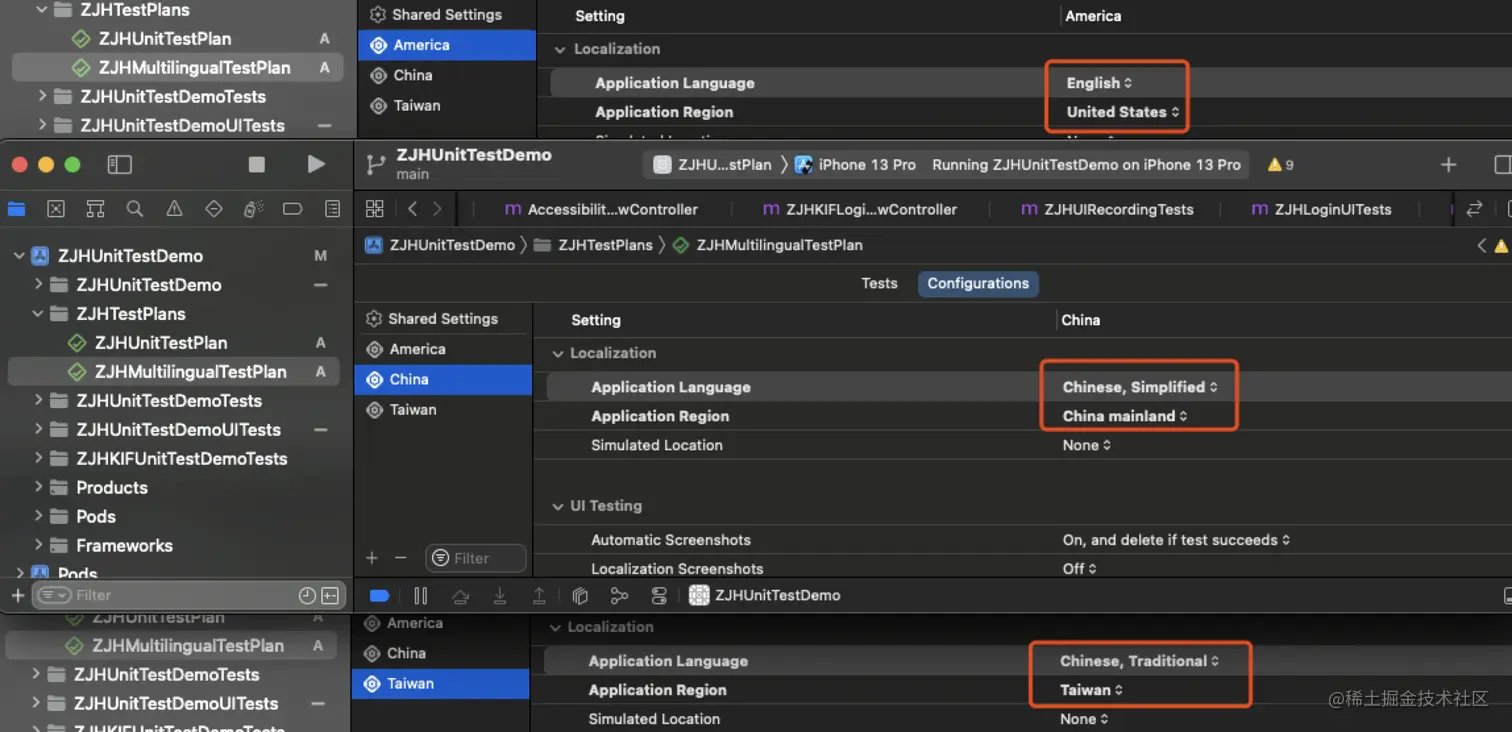1512x732 pixels.
Task: Open the Breakpoint navigator
Action: pyautogui.click(x=292, y=209)
